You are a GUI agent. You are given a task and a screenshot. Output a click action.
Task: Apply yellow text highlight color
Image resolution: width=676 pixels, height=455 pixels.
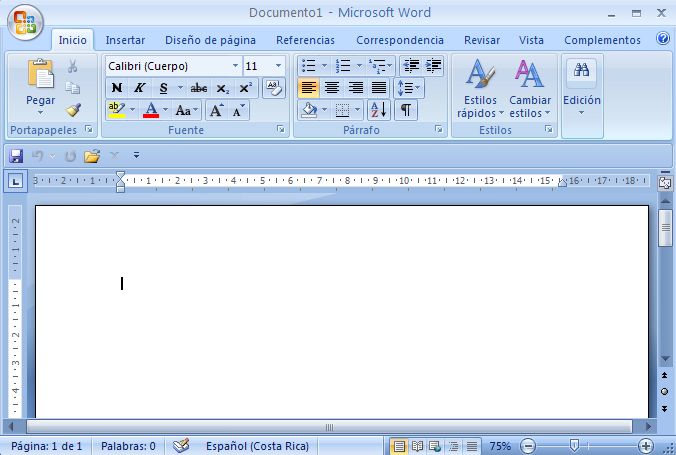coord(116,110)
